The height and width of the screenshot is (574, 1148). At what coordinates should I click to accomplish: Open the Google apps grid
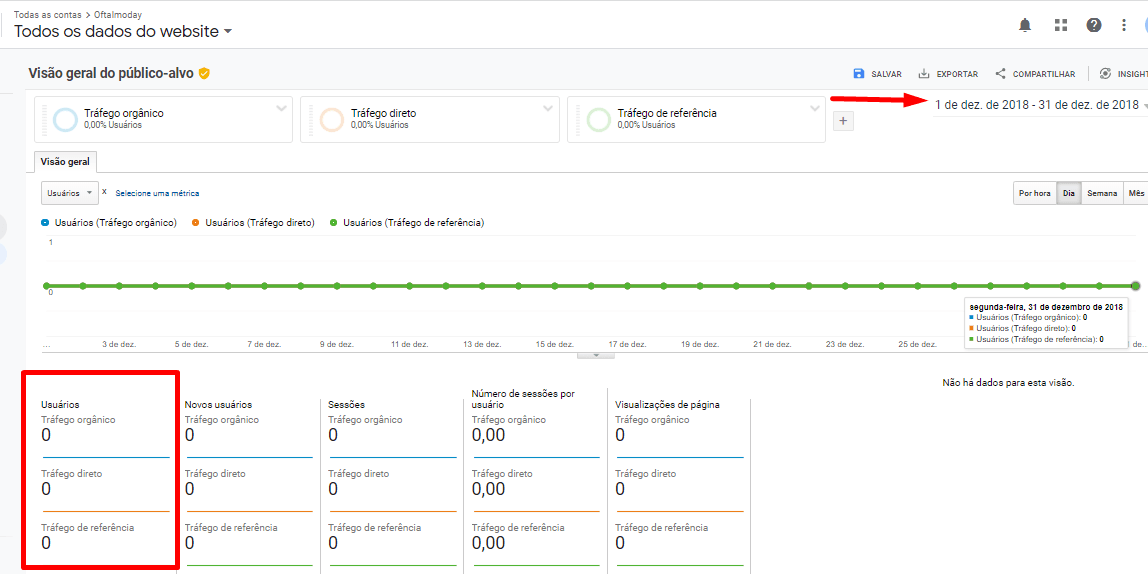(1061, 25)
